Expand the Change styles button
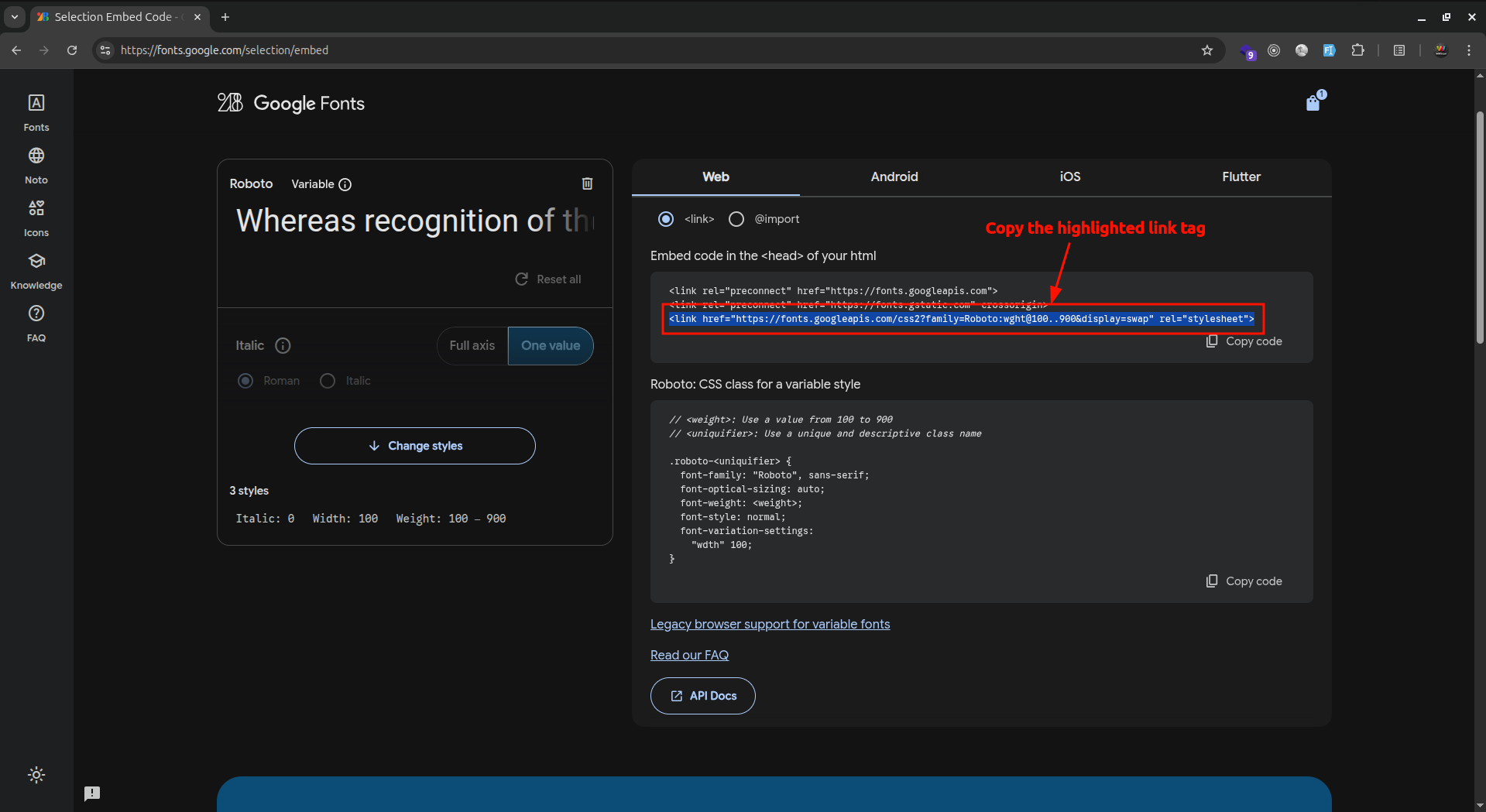The width and height of the screenshot is (1486, 812). coord(415,446)
